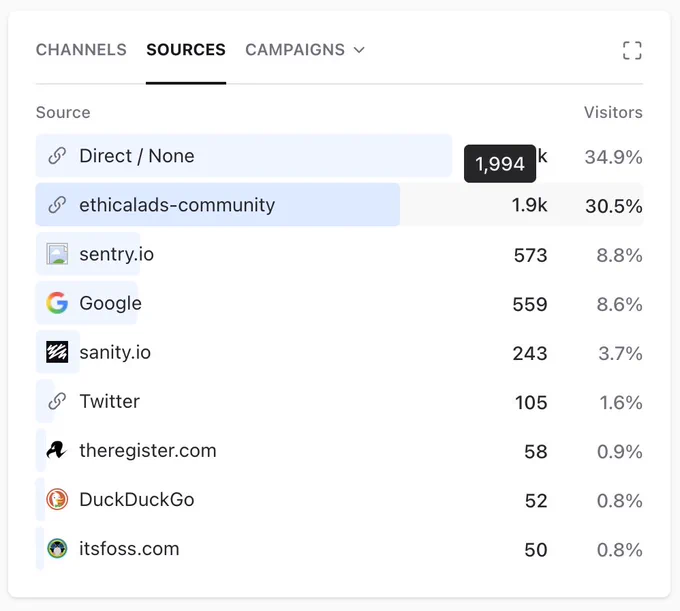
Task: Click the sentry.io placeholder image icon
Action: [57, 254]
